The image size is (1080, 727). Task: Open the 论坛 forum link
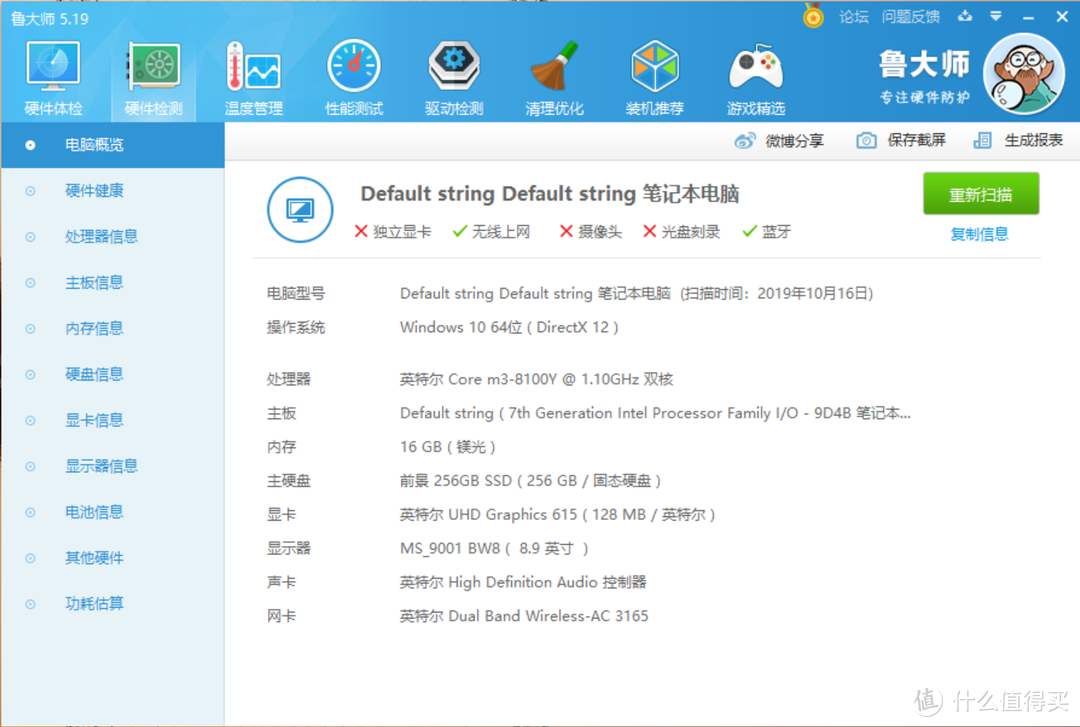click(854, 17)
